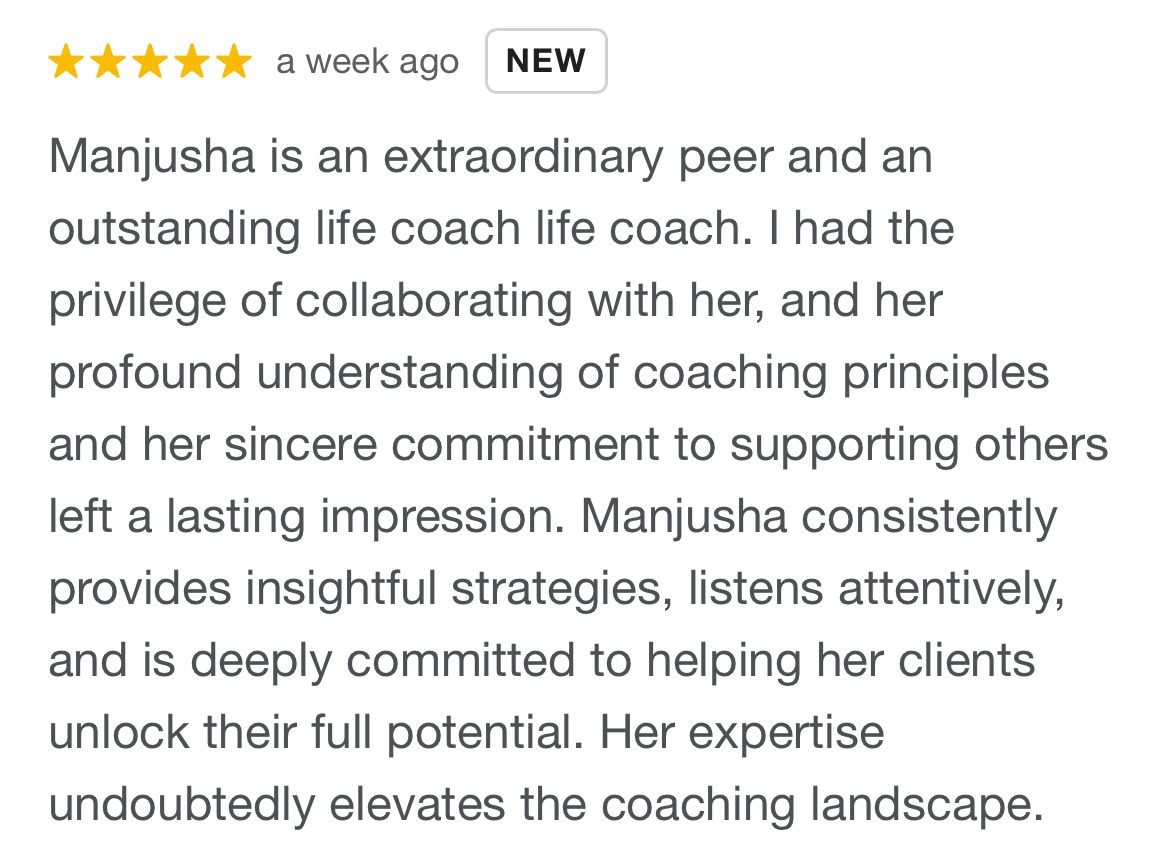This screenshot has height=867, width=1170.
Task: Click the third (middle) rating star
Action: pos(150,61)
